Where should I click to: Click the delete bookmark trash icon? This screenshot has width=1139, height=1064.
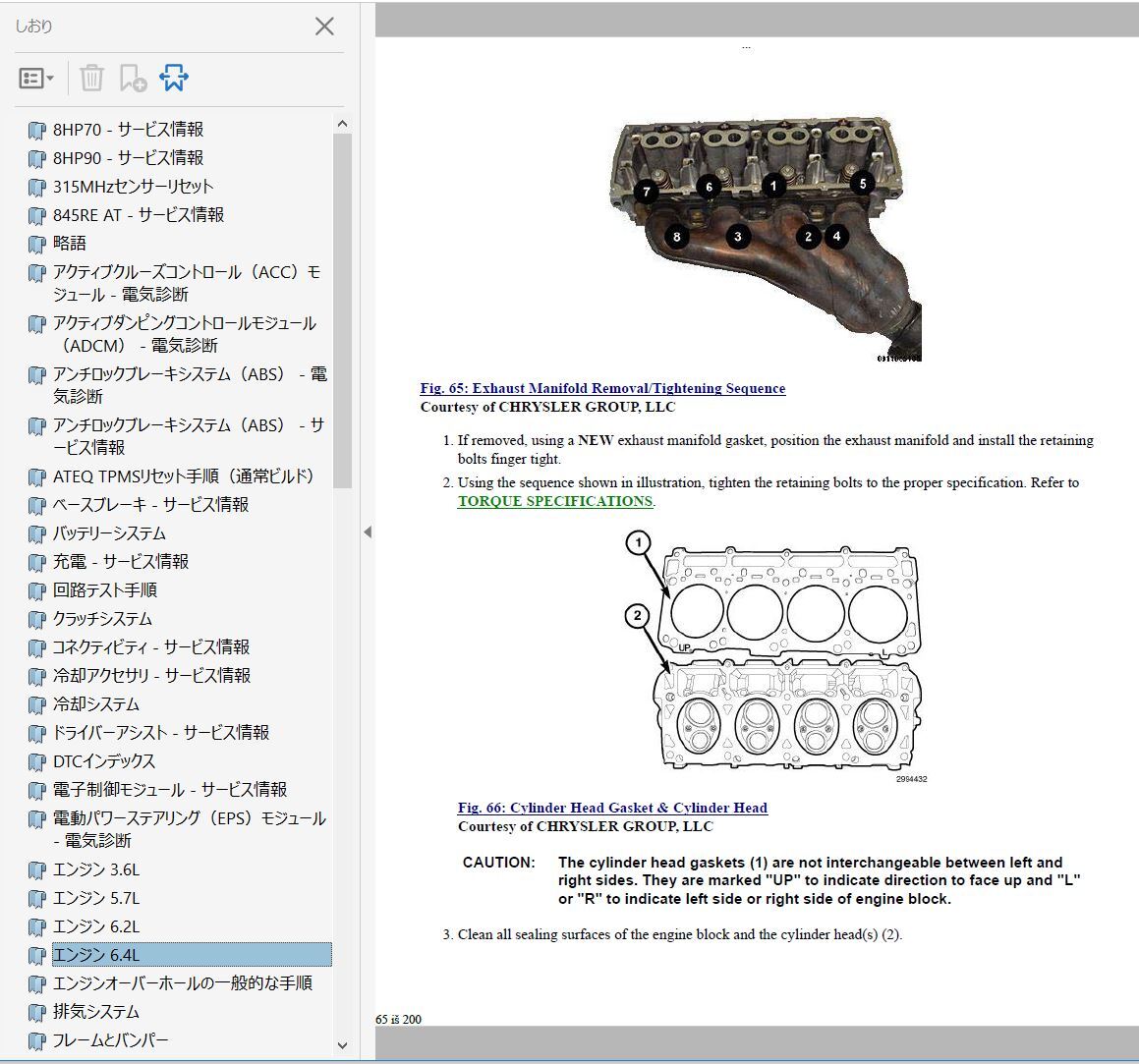tap(91, 79)
